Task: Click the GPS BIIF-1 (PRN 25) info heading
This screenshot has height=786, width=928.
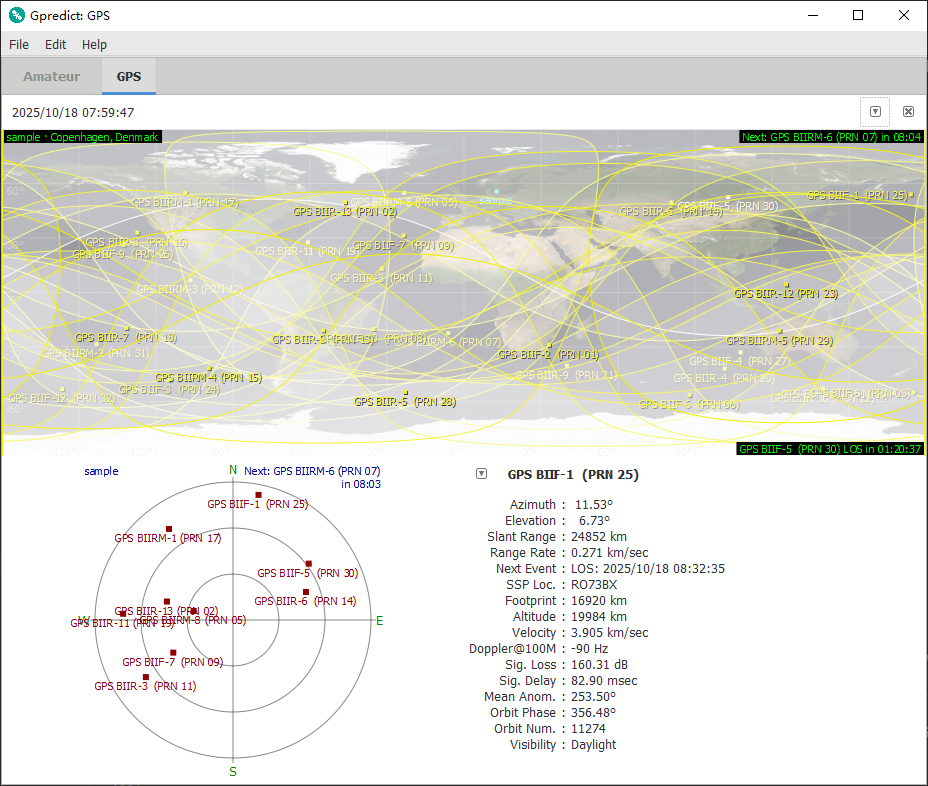Action: pyautogui.click(x=573, y=475)
